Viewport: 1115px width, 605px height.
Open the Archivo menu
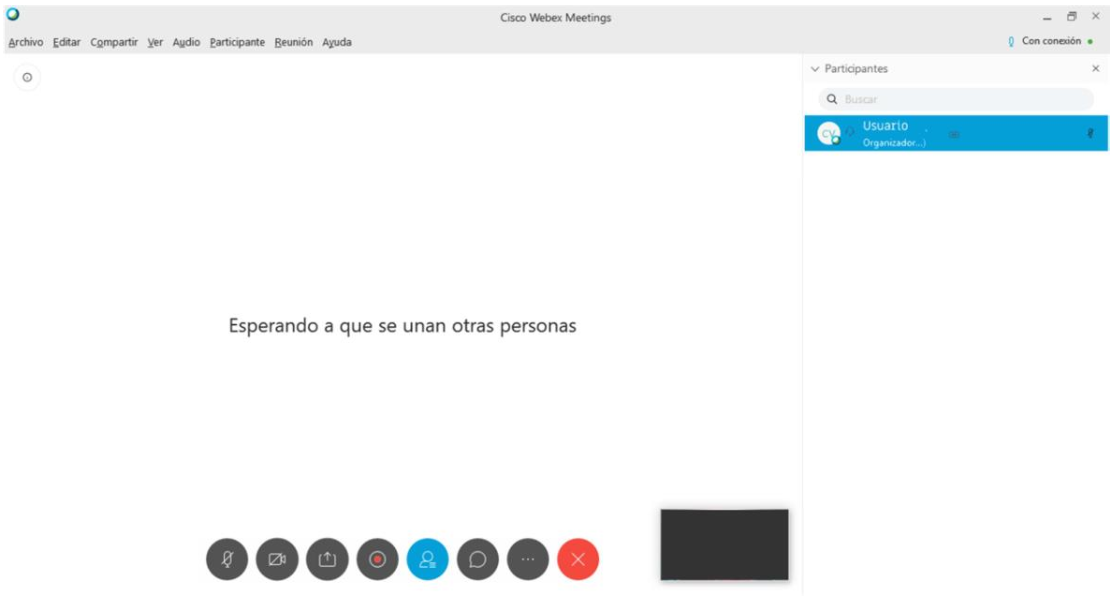pyautogui.click(x=26, y=42)
